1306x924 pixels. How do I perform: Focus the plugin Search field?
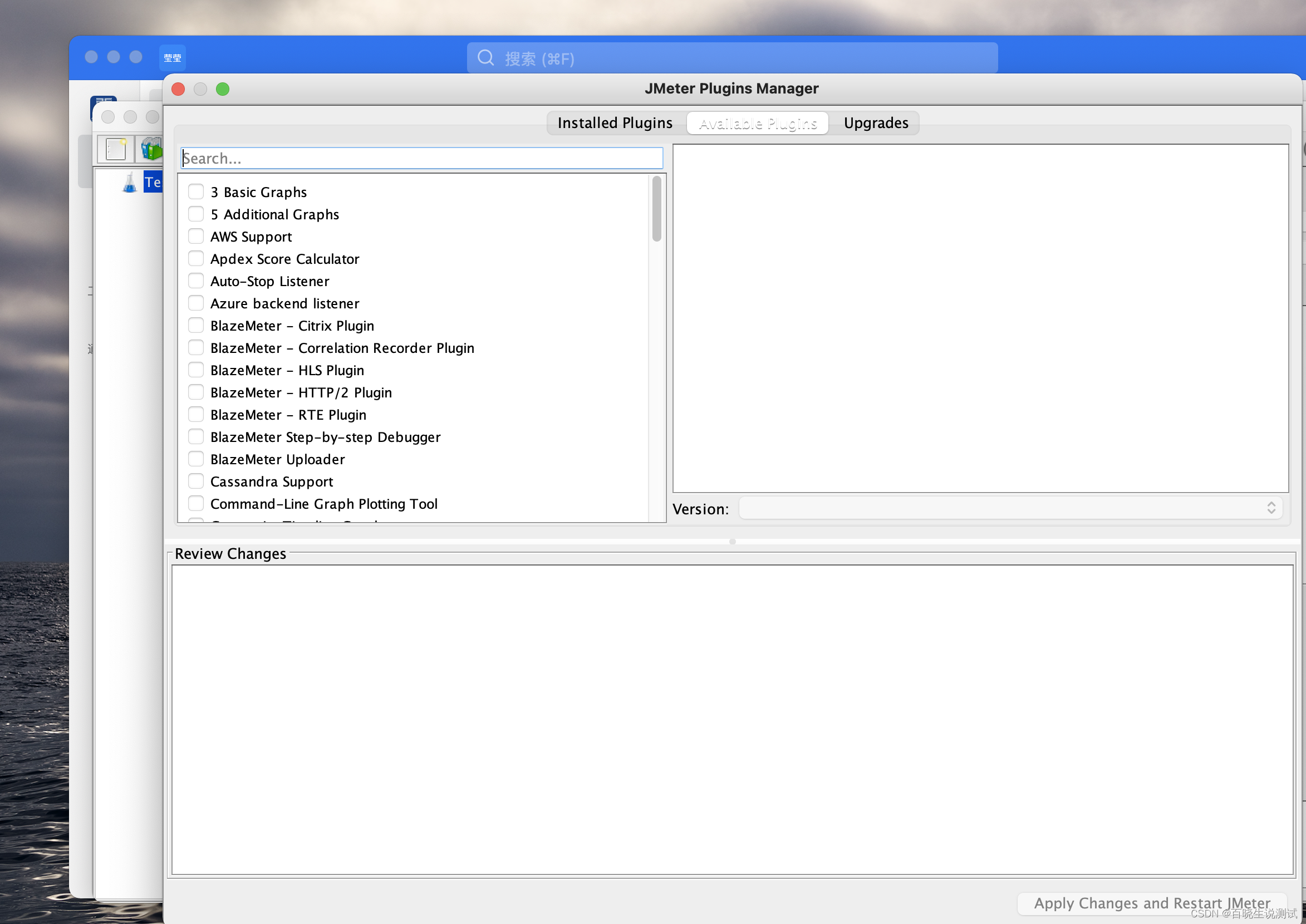[421, 158]
